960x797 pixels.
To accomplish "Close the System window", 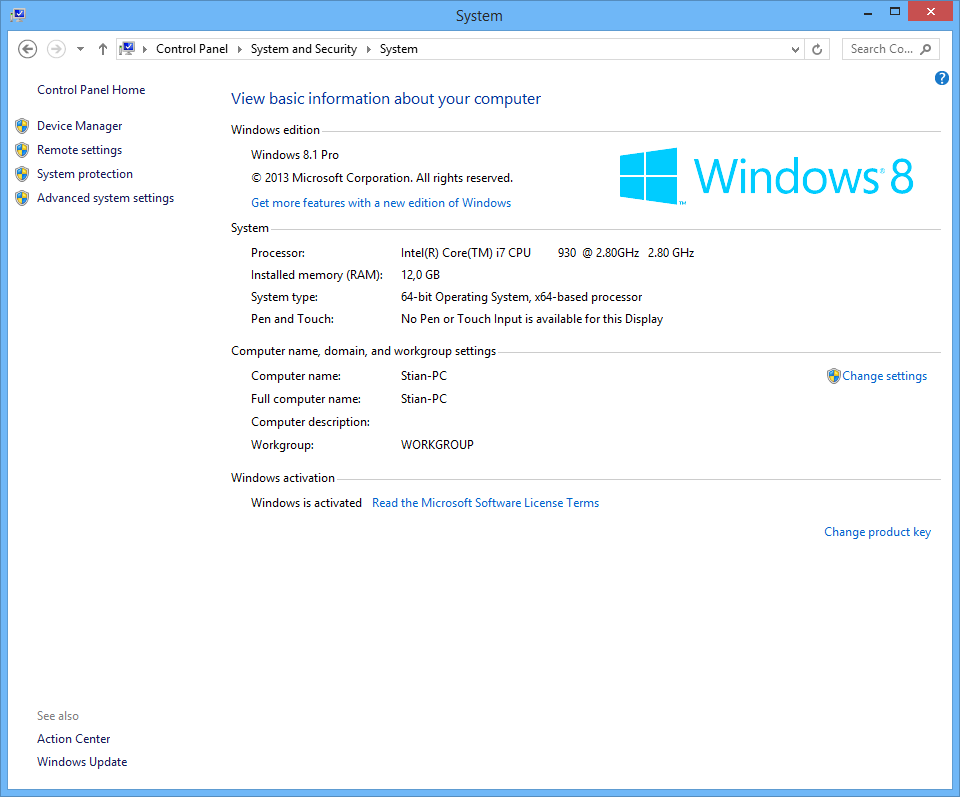I will [931, 12].
